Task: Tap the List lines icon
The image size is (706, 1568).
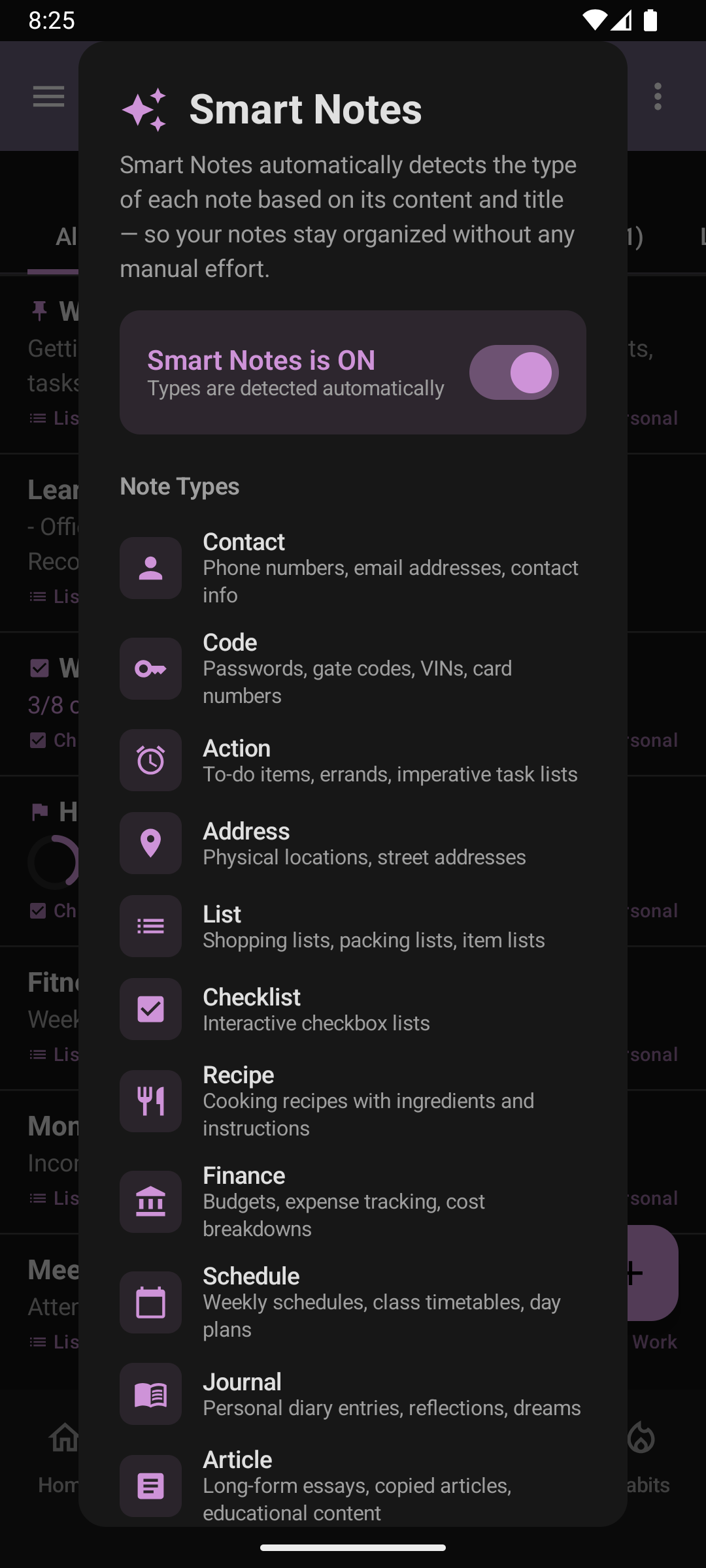Action: (150, 926)
